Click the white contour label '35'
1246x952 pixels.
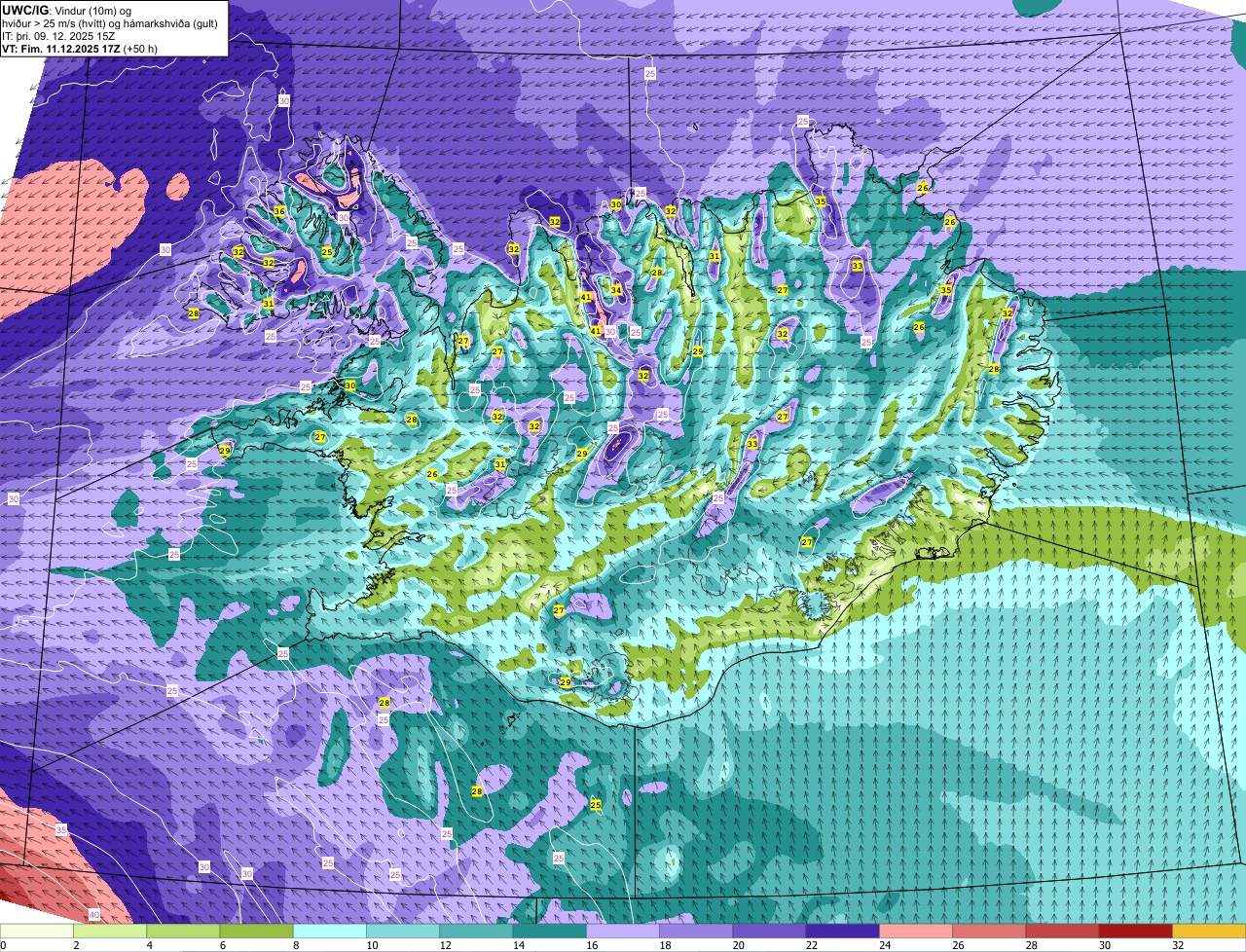pos(61,830)
